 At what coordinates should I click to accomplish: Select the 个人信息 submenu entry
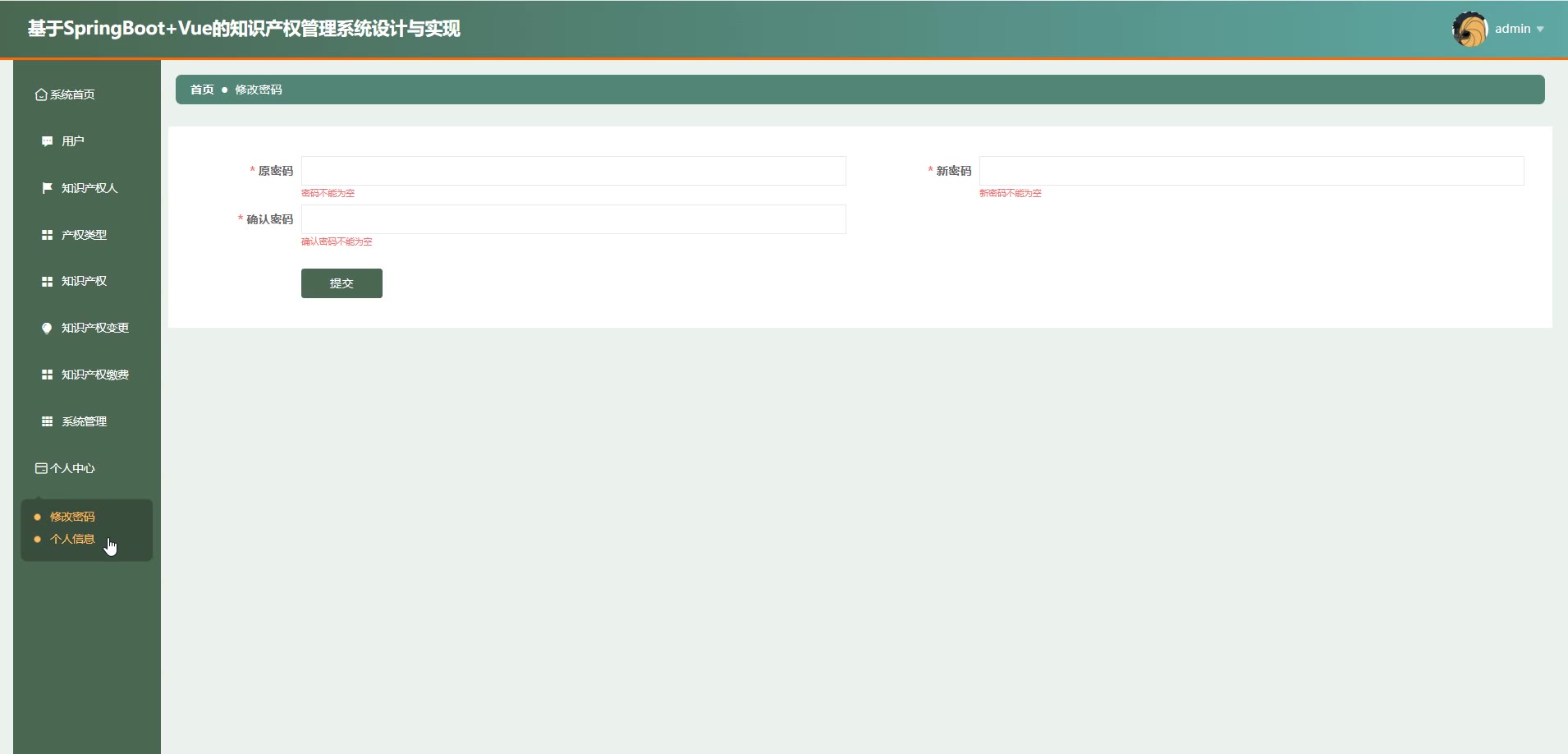click(72, 539)
